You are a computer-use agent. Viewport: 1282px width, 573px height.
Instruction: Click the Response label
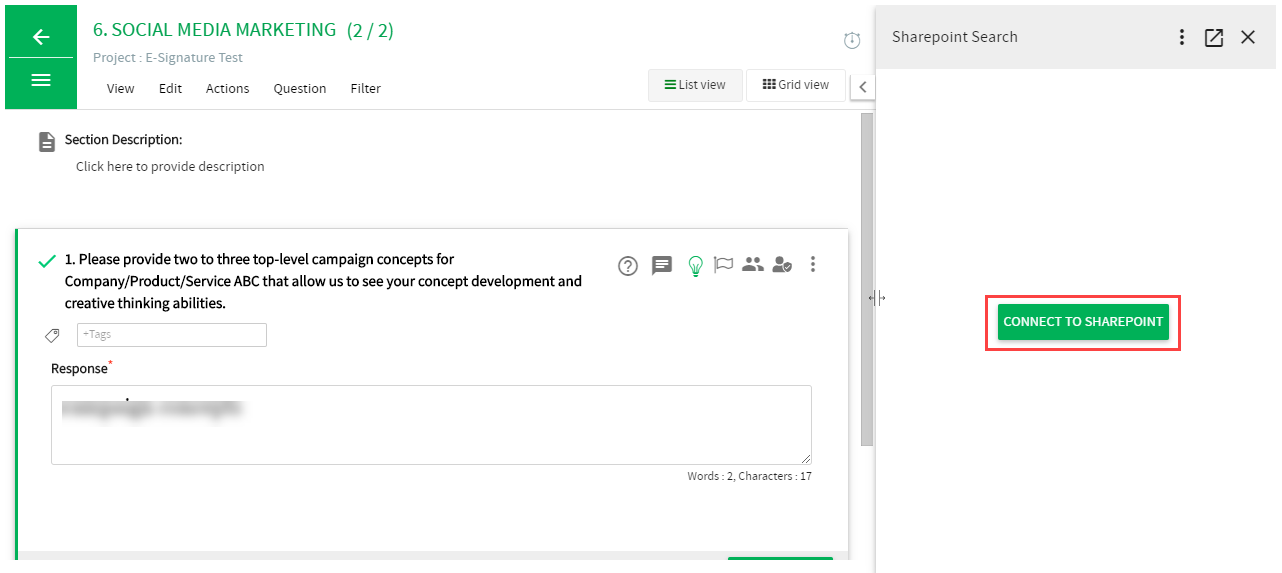(x=79, y=369)
